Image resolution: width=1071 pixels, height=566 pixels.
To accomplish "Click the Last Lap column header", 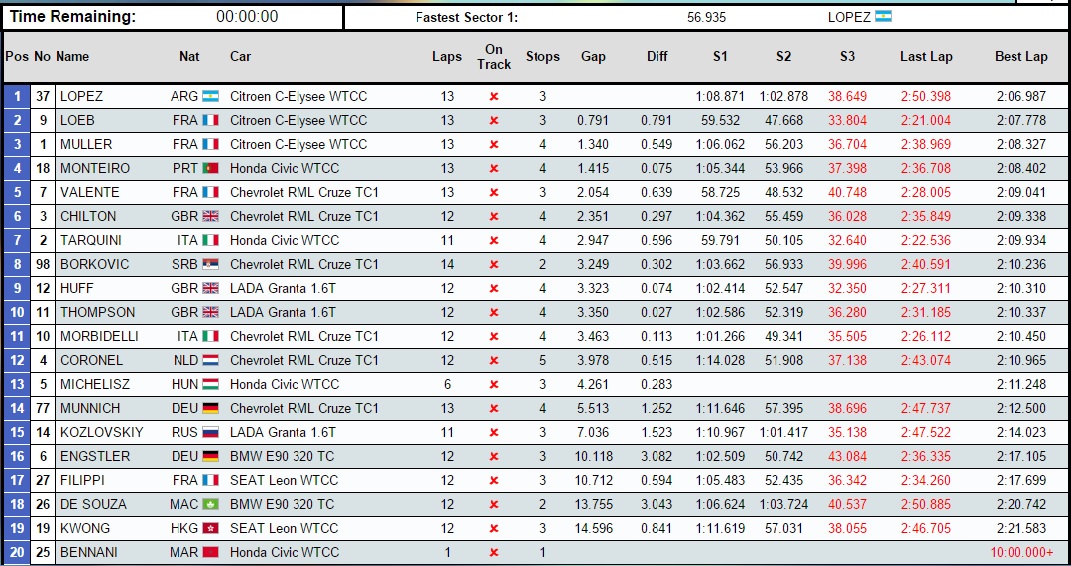I will coord(926,57).
